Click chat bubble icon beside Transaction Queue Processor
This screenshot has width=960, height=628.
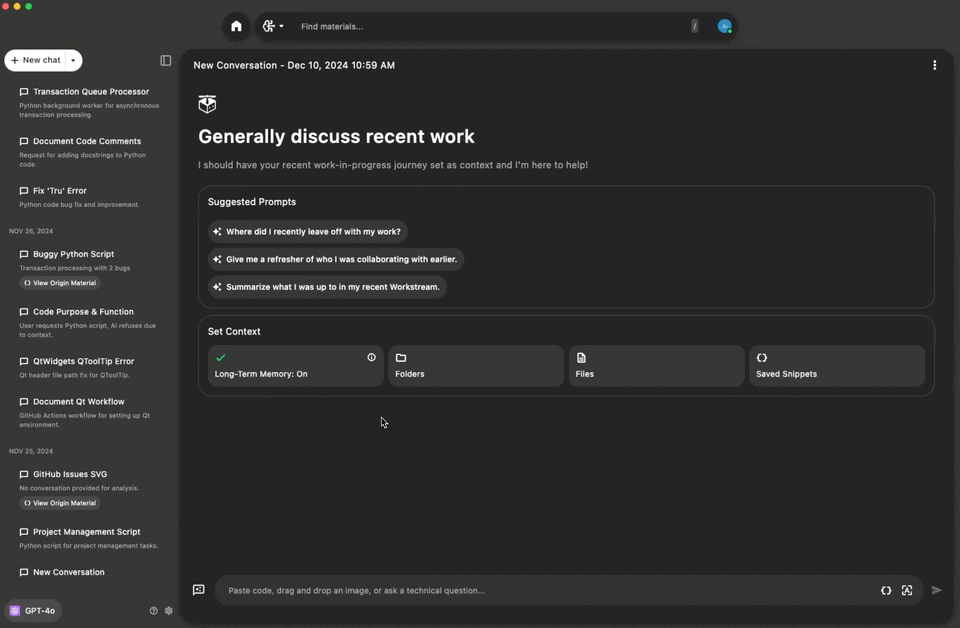[24, 92]
